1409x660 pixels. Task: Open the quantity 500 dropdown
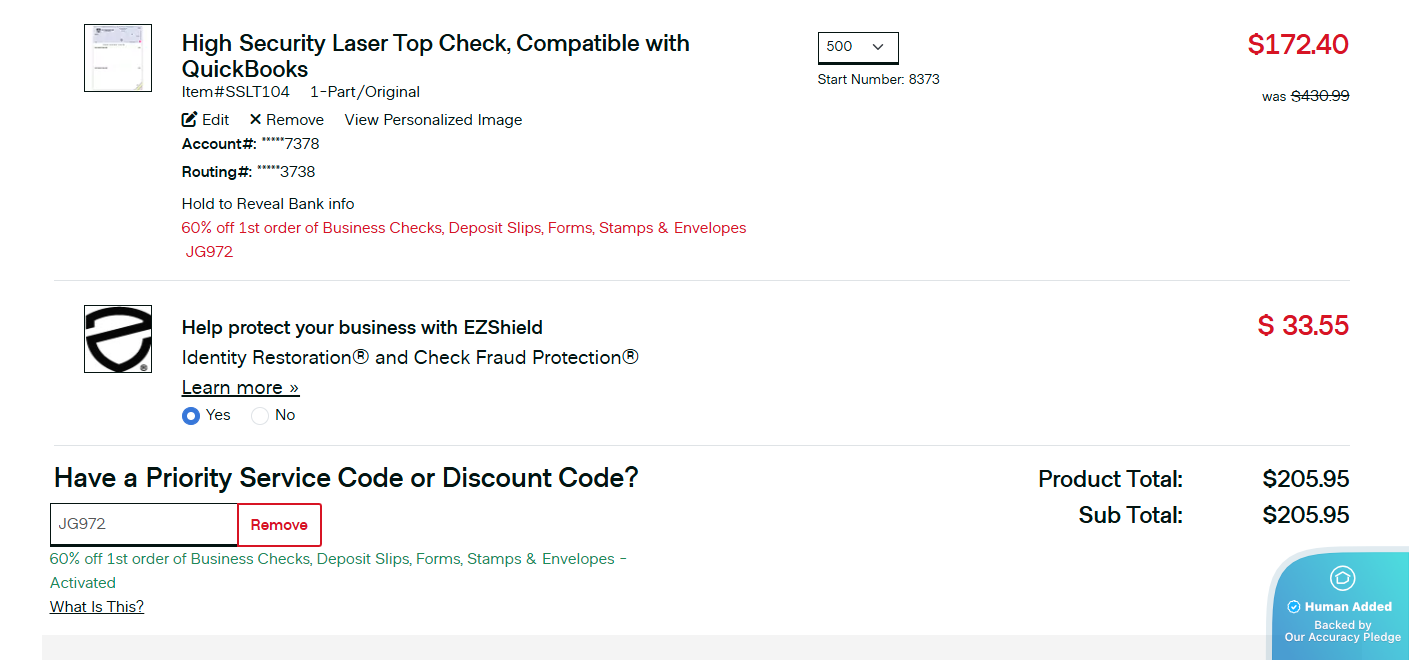click(x=857, y=47)
